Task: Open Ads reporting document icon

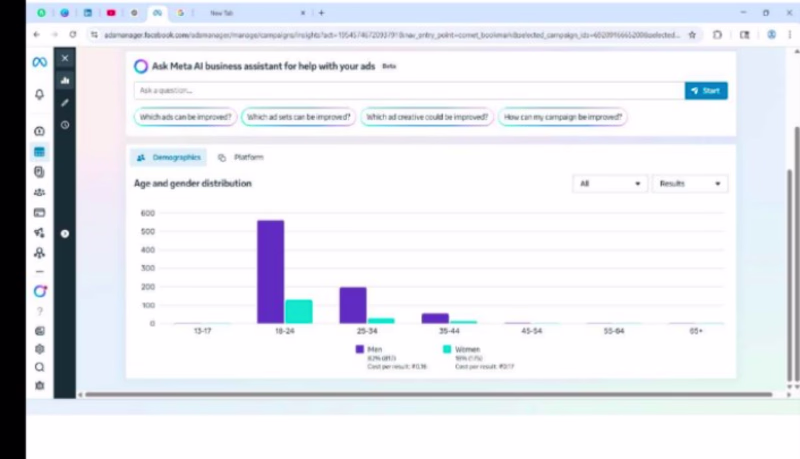Action: (39, 172)
